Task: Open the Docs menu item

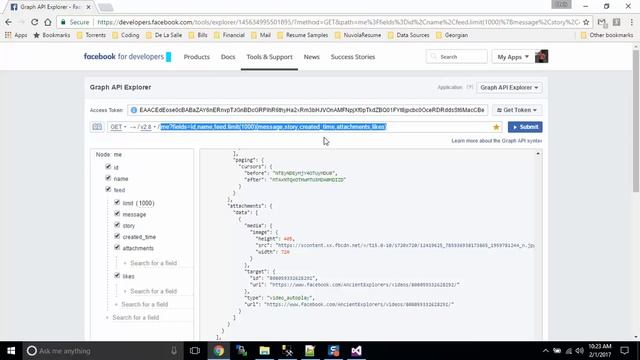Action: coord(228,57)
